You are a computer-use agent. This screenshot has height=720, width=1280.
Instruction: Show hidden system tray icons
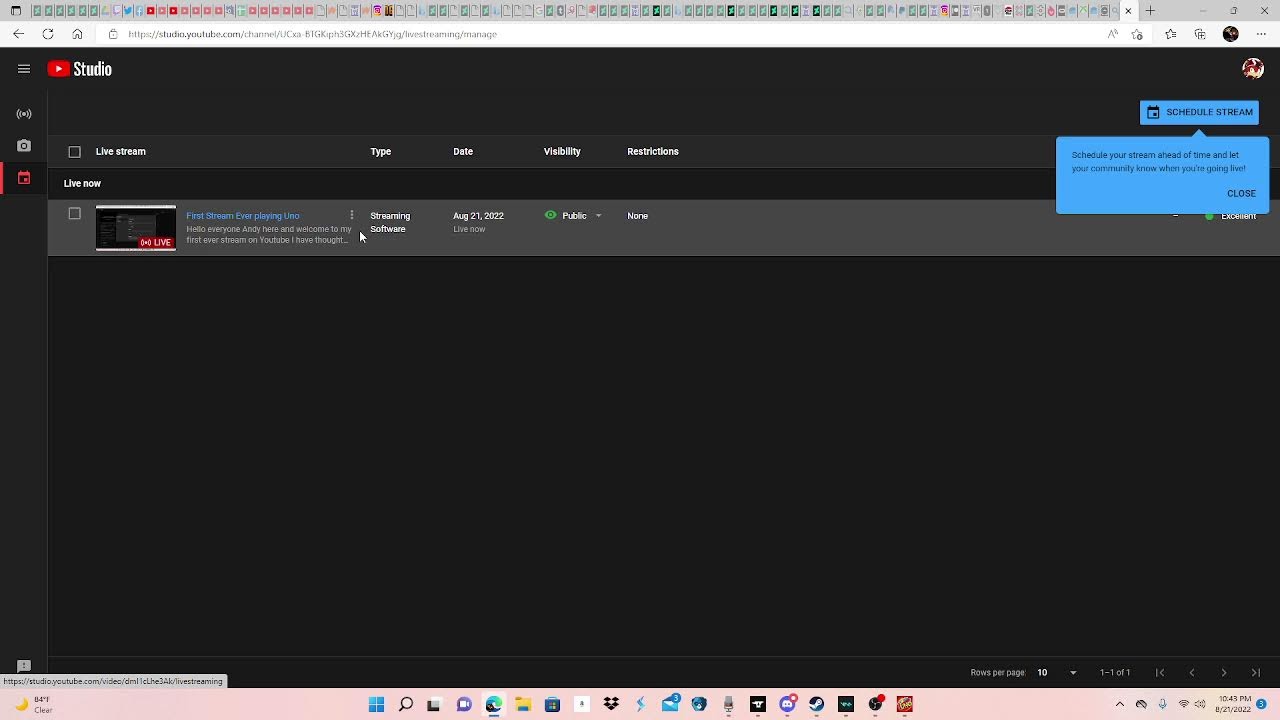point(1119,705)
